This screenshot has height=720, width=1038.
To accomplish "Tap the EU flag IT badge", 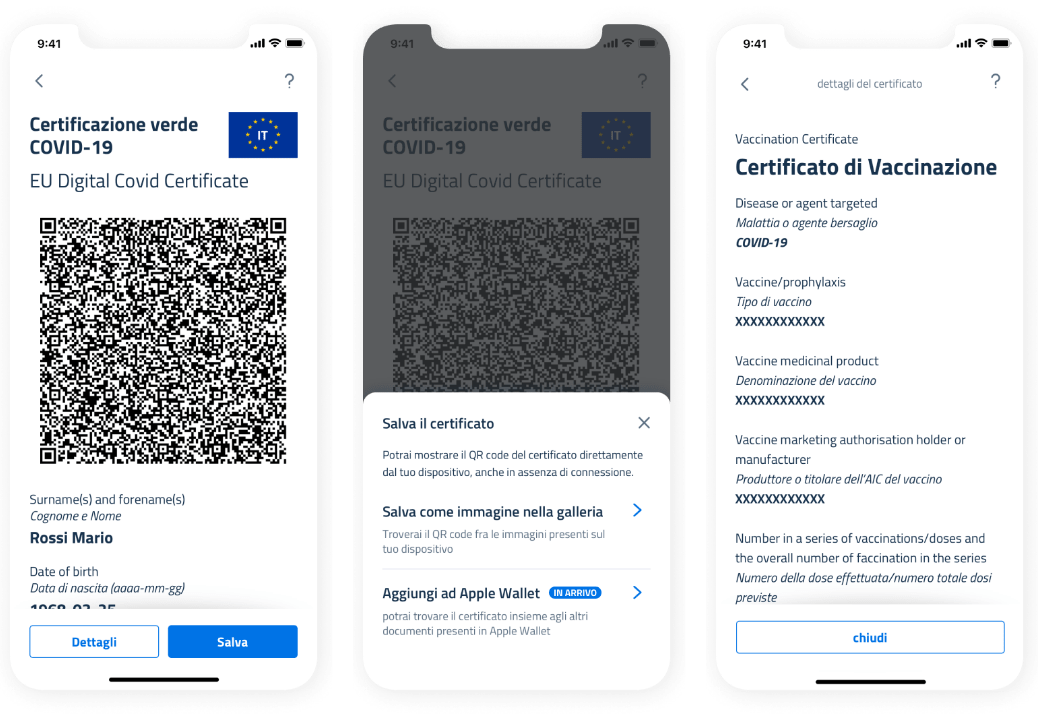I will pos(263,135).
